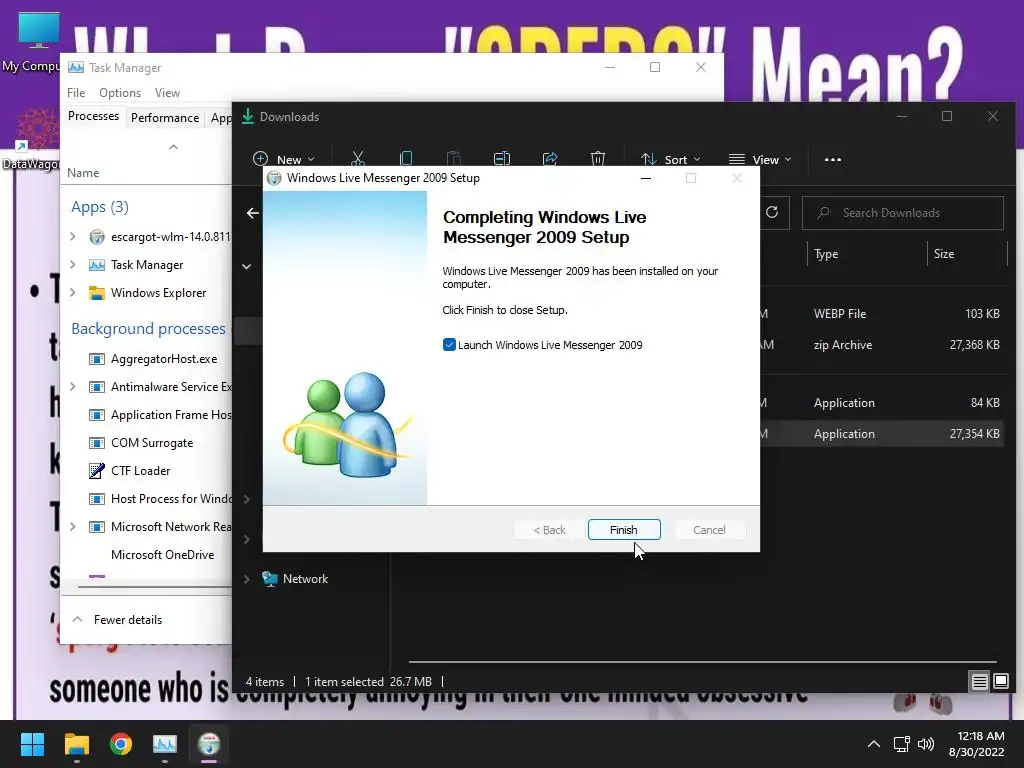Open the DataWagon desktop shortcut
The image size is (1024, 768).
[31, 139]
